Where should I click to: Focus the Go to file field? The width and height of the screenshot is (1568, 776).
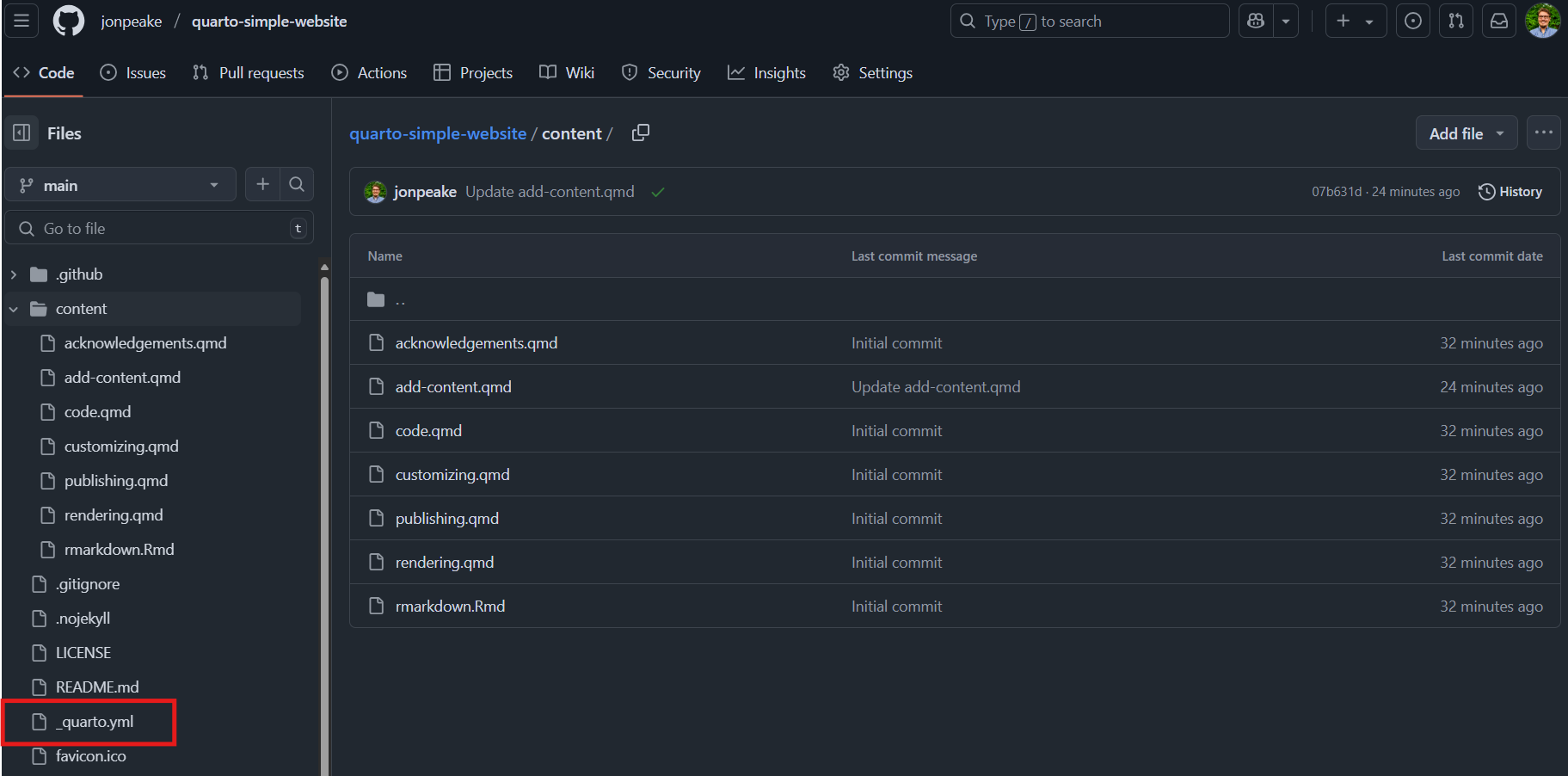pos(159,228)
